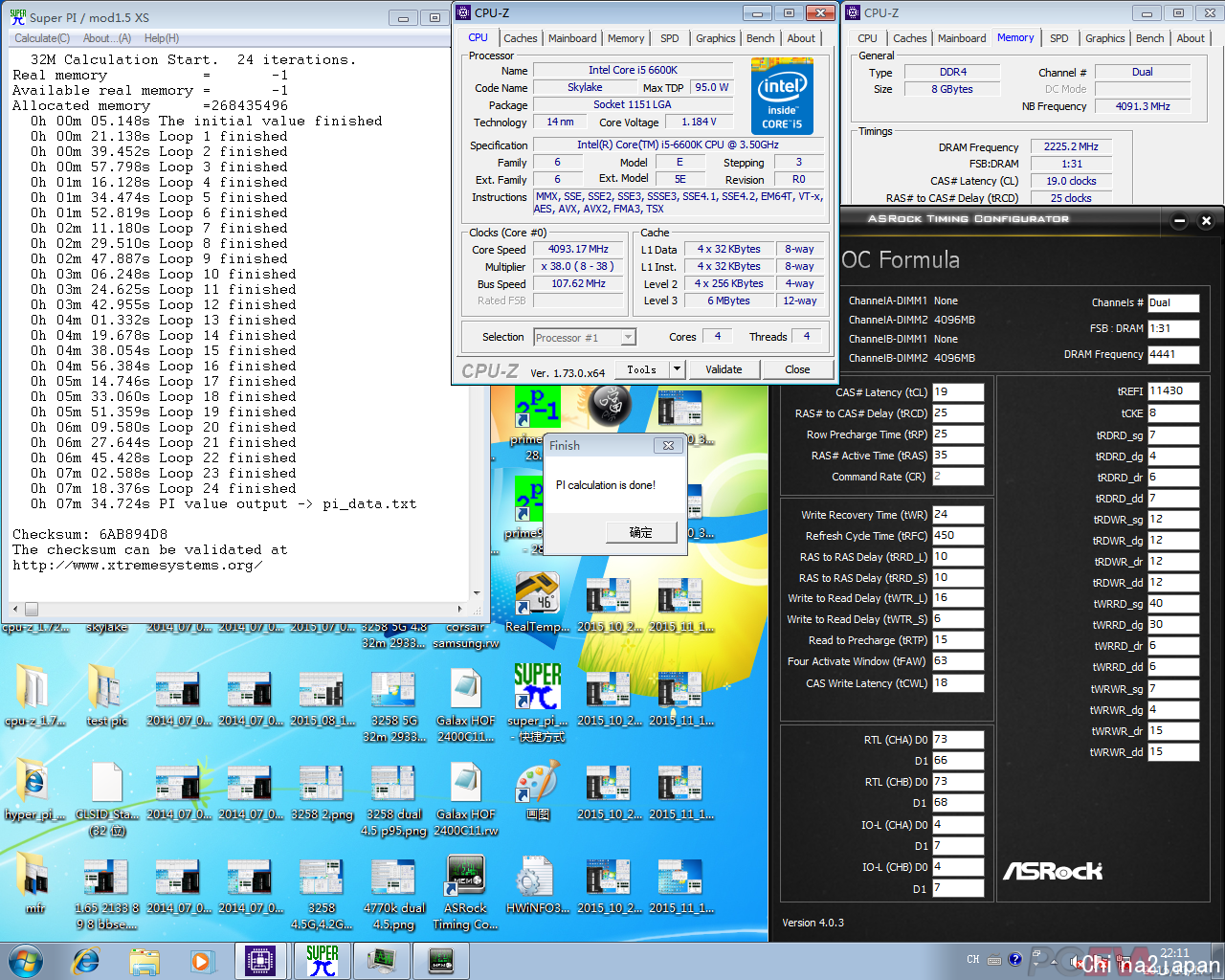This screenshot has height=980, width=1225.
Task: Open the Help(H) menu in Super PI
Action: click(x=162, y=38)
